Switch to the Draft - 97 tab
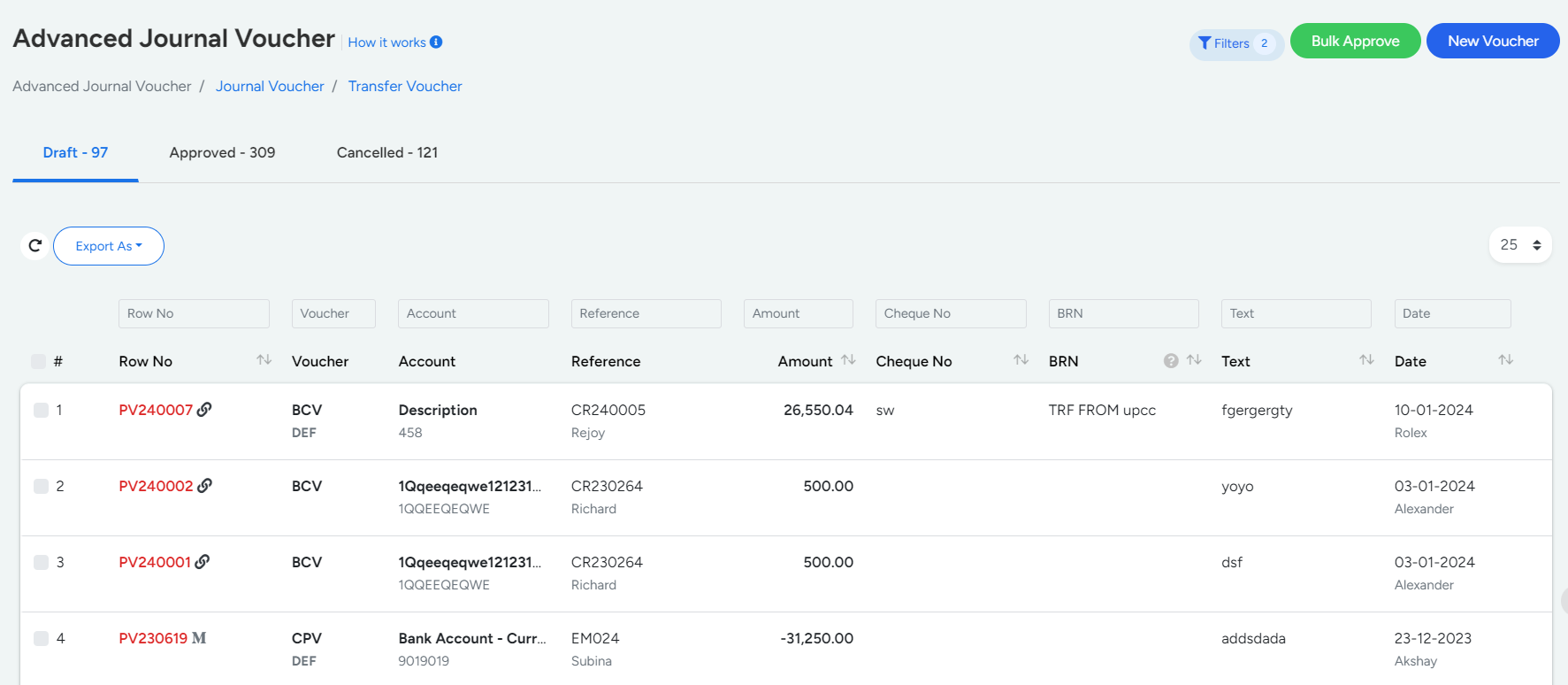Viewport: 1568px width, 685px height. 75,152
